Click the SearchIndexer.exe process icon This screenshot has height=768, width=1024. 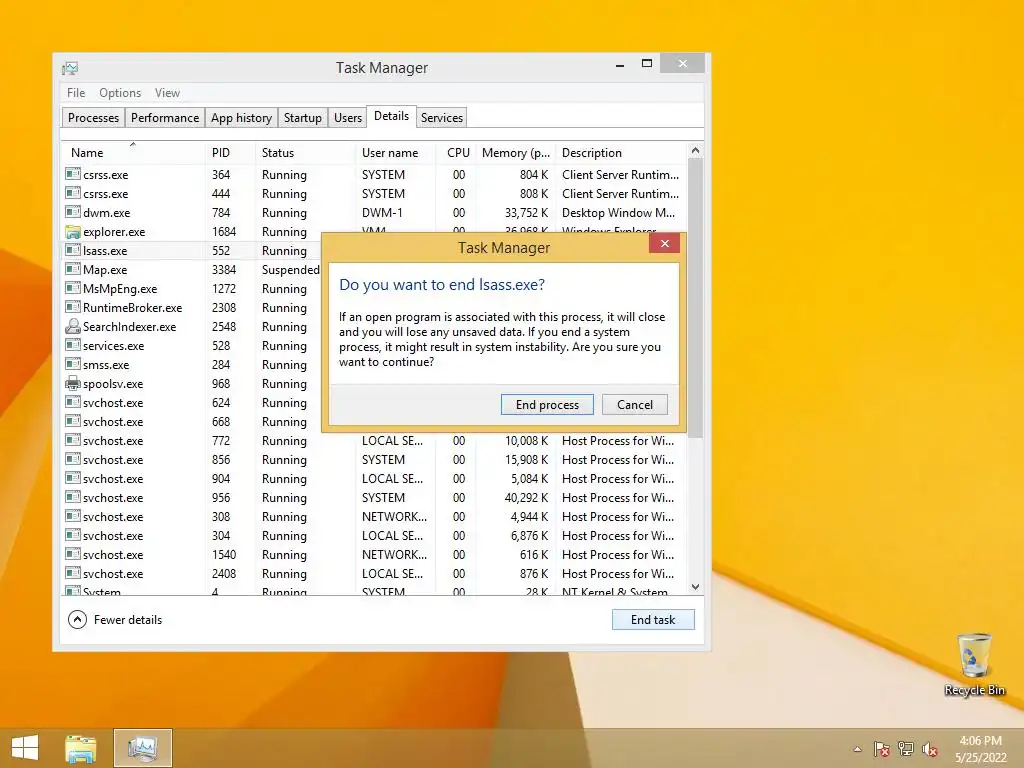click(72, 327)
